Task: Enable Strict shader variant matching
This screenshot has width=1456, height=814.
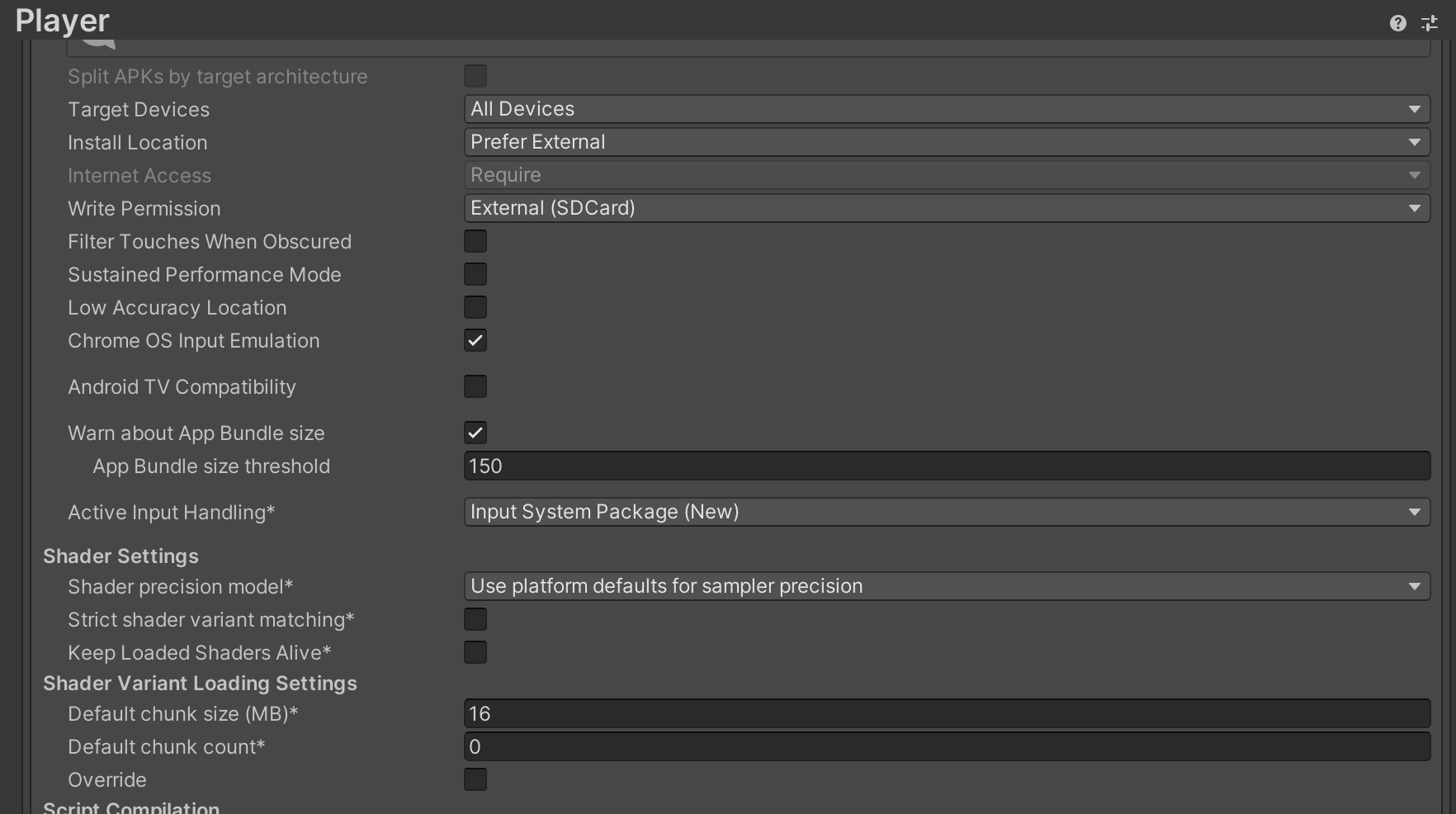Action: (475, 619)
